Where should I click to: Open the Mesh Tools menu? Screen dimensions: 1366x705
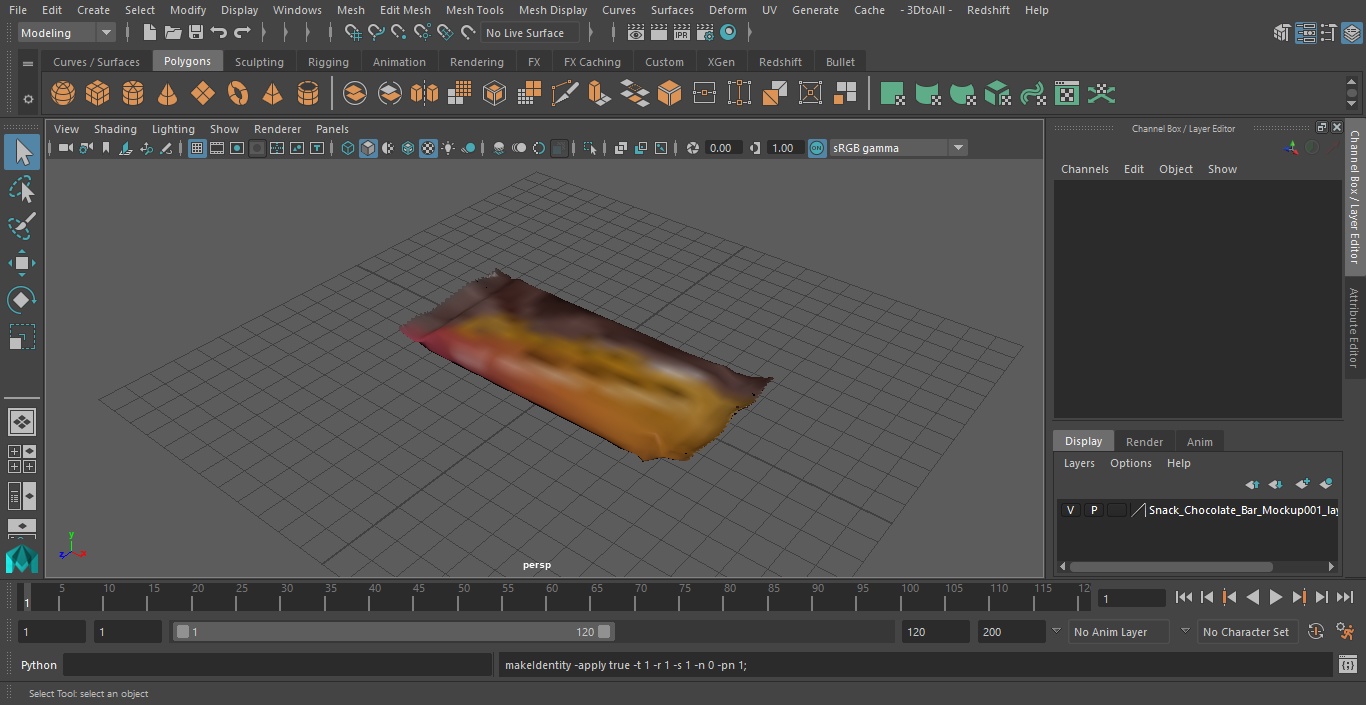(x=475, y=10)
